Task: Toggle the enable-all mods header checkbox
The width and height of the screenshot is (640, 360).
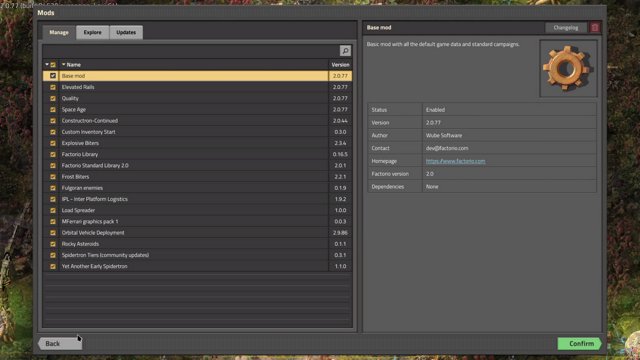Action: 53,64
